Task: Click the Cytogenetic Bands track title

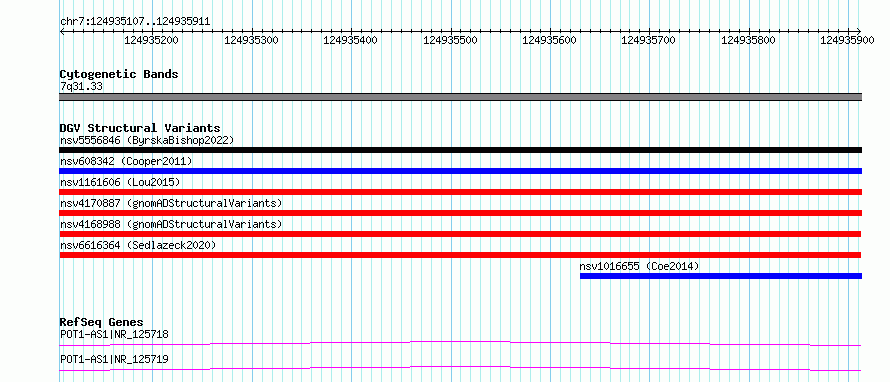Action: pyautogui.click(x=119, y=74)
